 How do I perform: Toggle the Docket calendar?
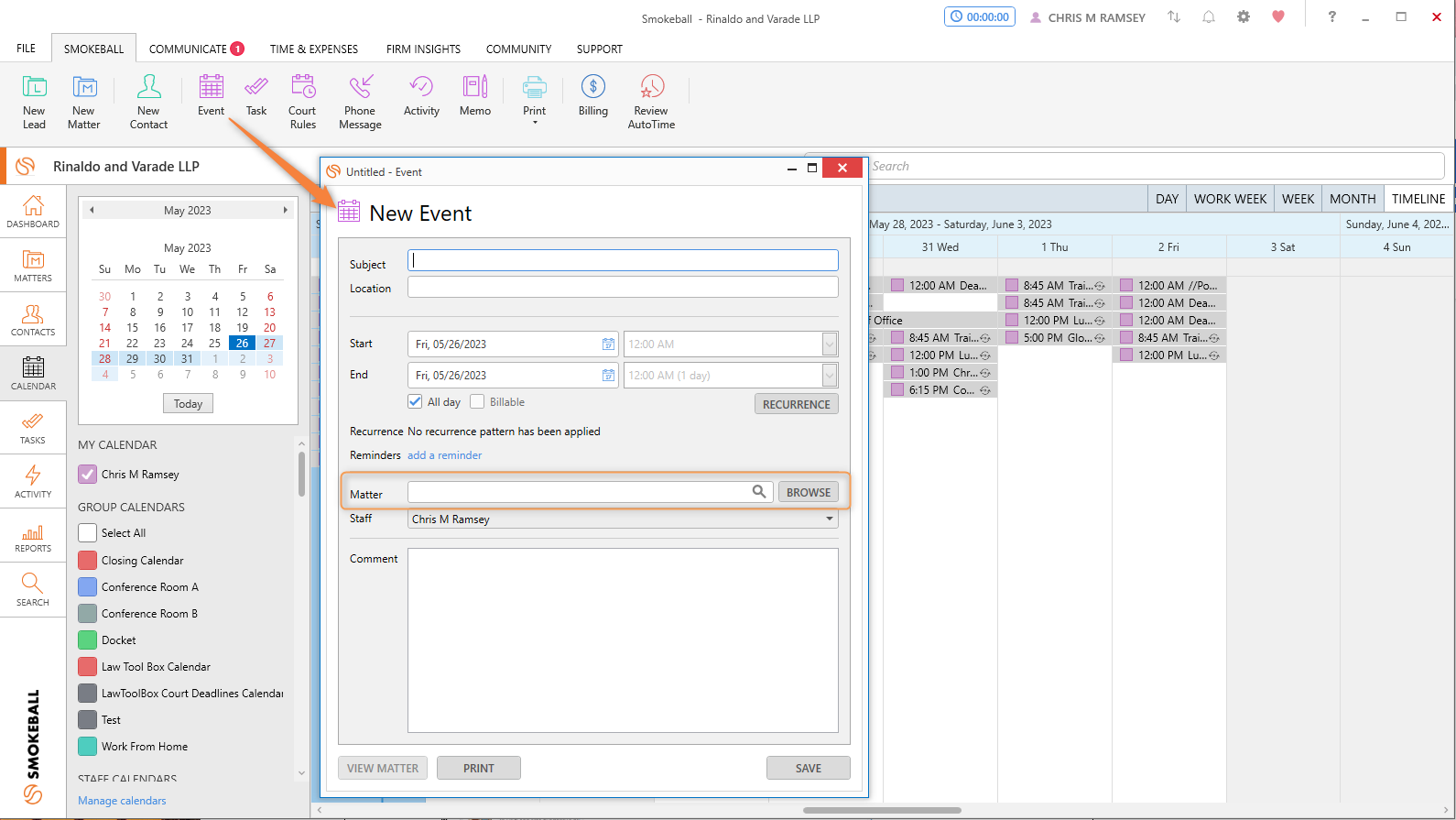click(x=88, y=640)
